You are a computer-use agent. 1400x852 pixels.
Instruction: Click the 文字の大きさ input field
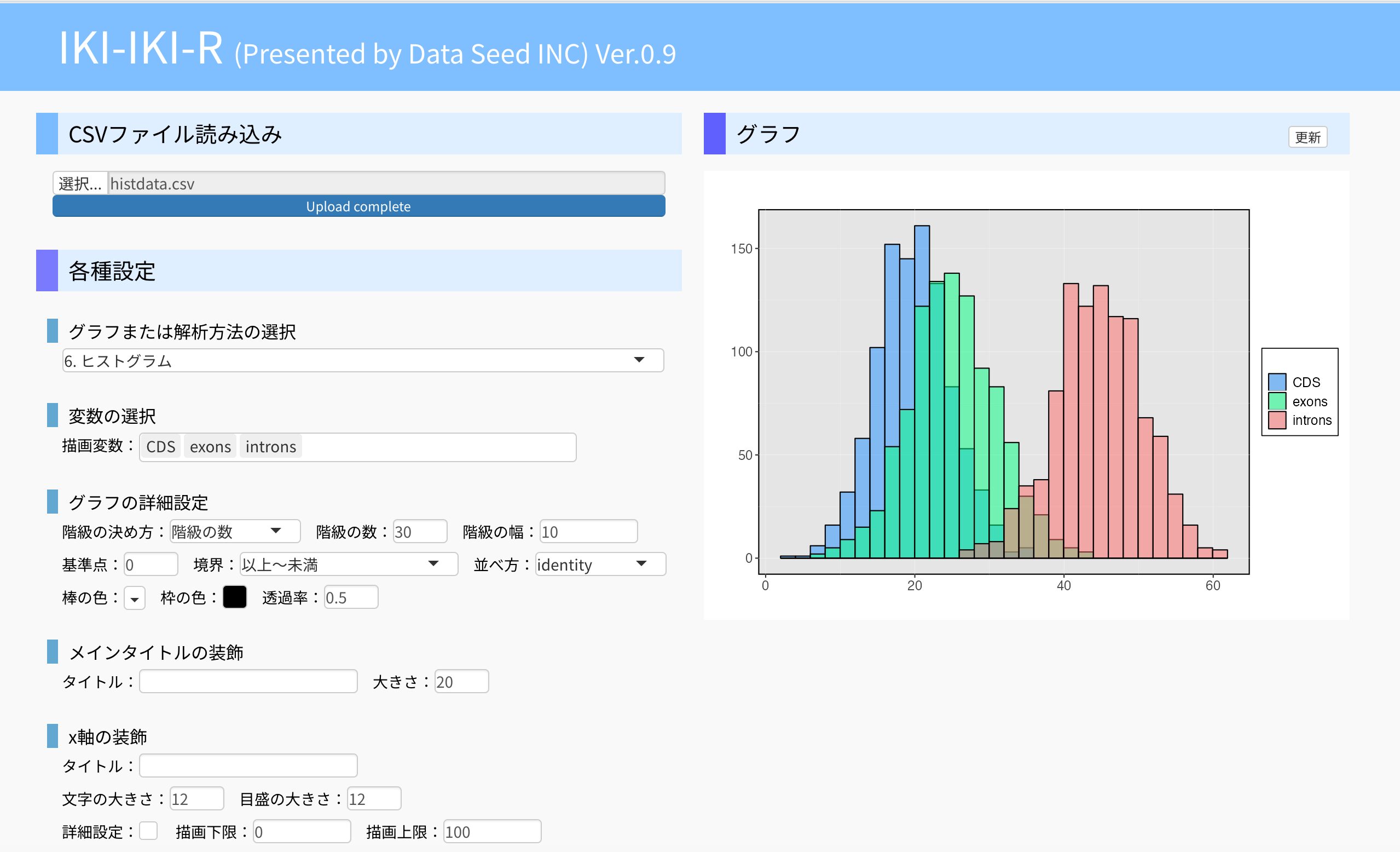tap(196, 798)
